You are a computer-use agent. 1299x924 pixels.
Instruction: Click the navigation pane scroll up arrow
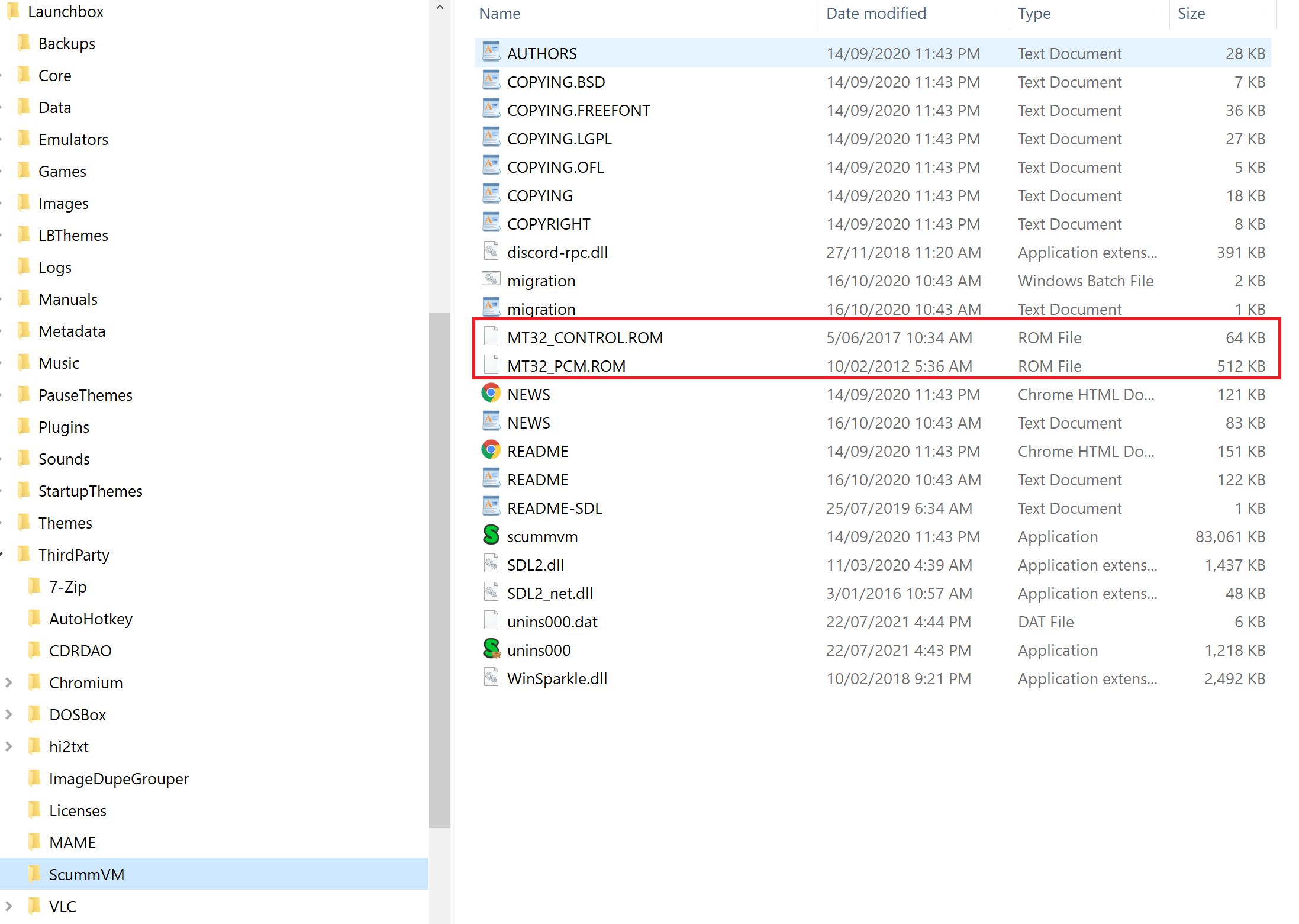440,8
